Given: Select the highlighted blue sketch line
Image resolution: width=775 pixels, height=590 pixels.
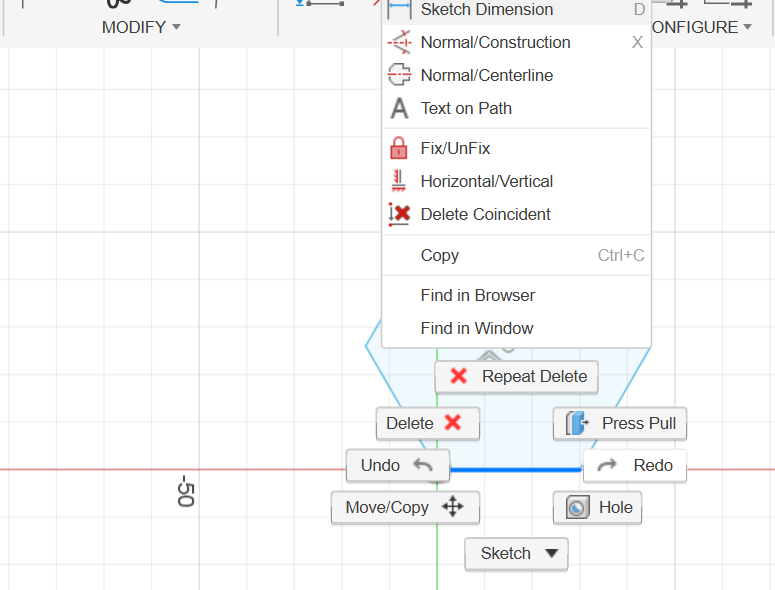Looking at the screenshot, I should click(516, 470).
